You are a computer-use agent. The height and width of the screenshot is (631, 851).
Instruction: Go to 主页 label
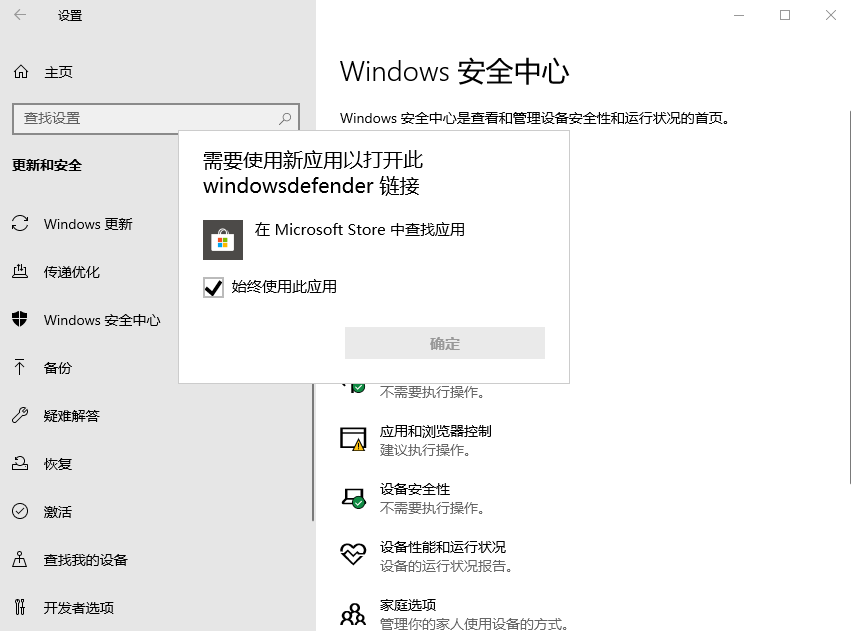(59, 72)
